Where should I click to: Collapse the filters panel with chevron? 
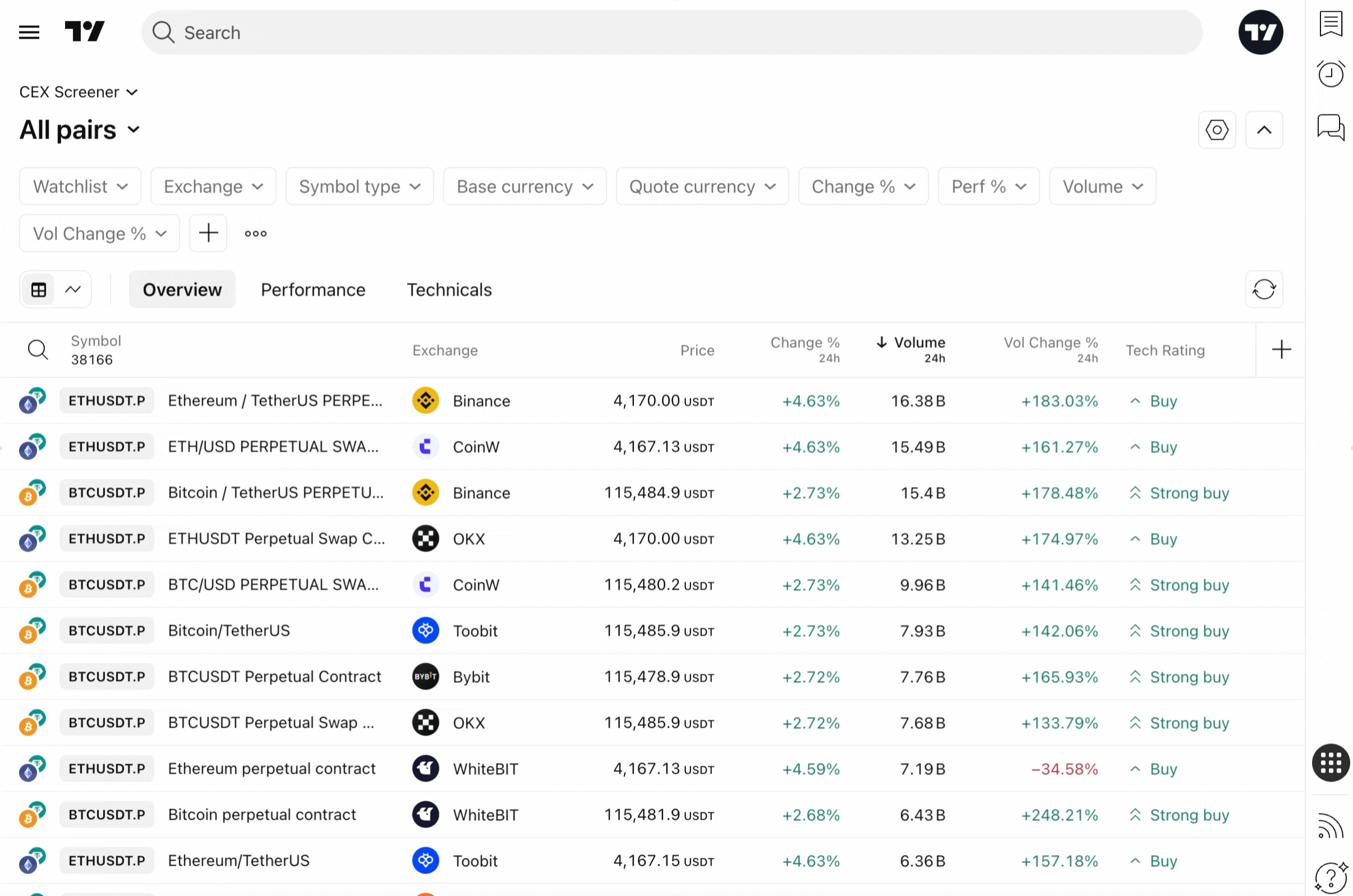pos(1264,130)
